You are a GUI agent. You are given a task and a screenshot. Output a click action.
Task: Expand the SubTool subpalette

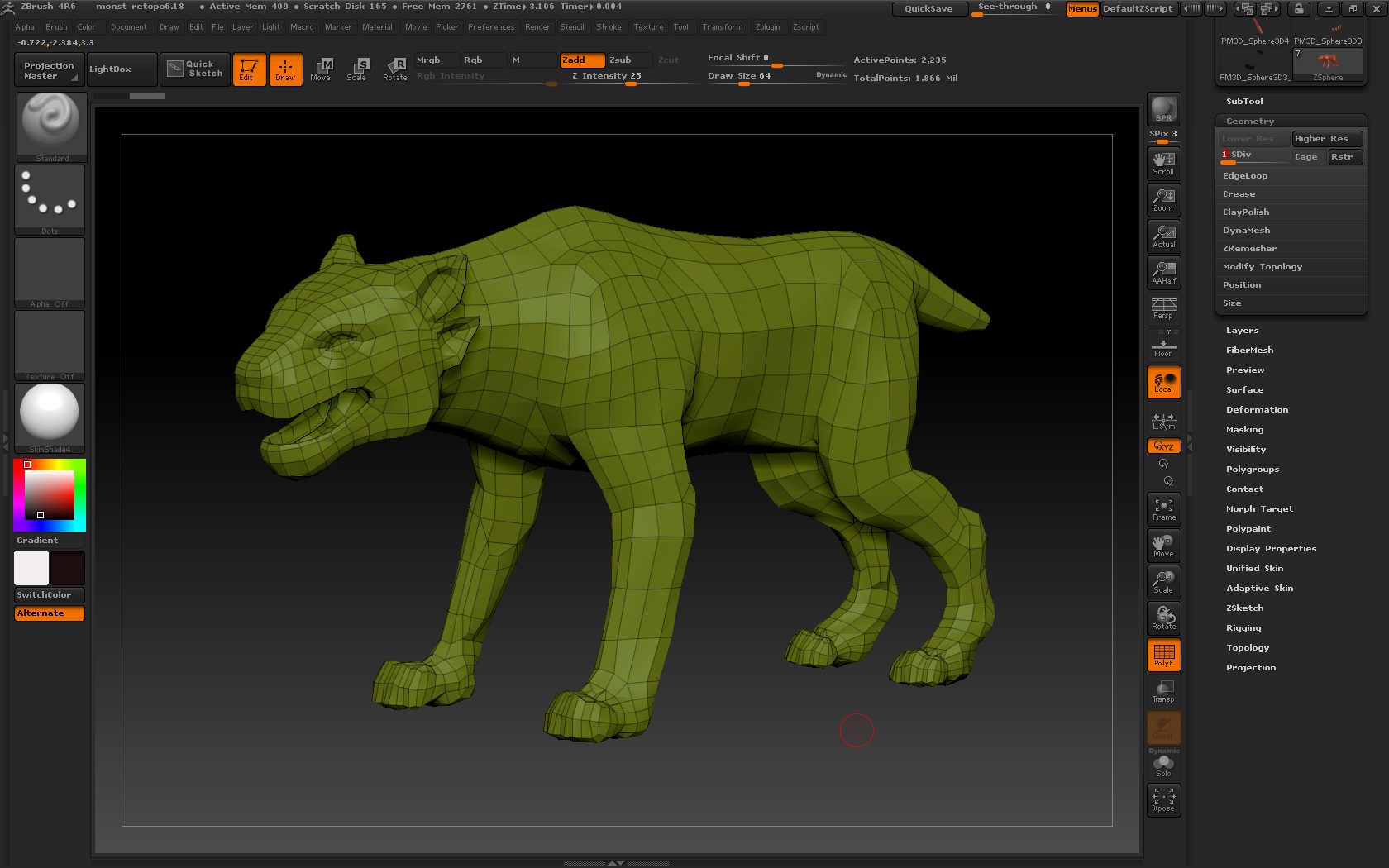click(1244, 102)
